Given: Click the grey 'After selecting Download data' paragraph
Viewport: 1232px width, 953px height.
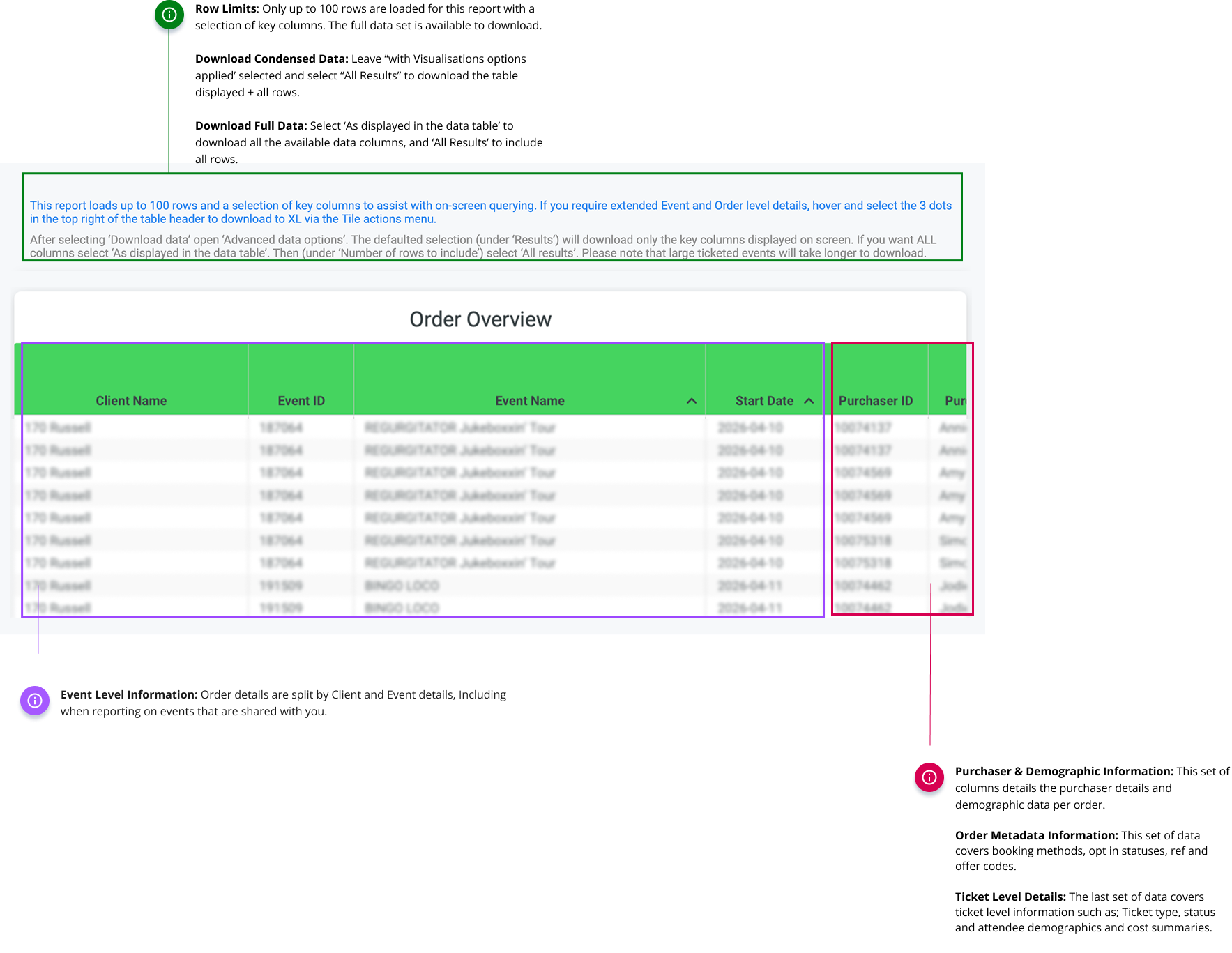Looking at the screenshot, I should pos(483,246).
